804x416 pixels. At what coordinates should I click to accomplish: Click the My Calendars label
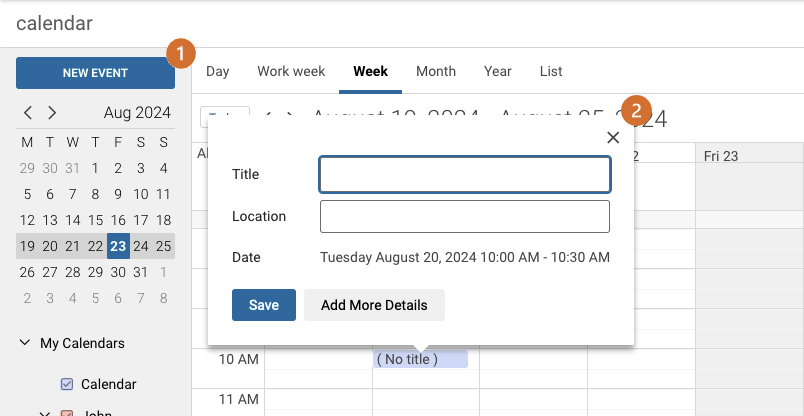[82, 343]
